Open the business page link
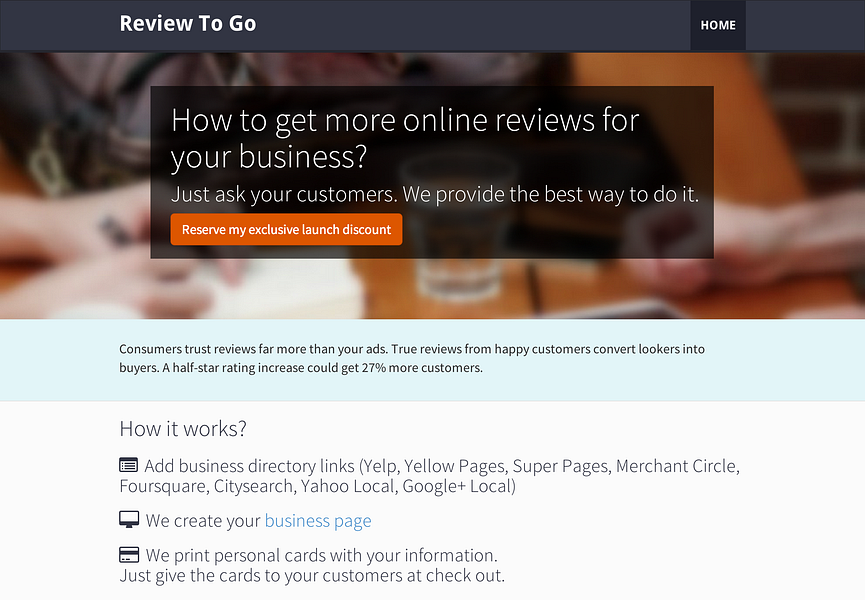Viewport: 865px width, 600px height. 317,520
